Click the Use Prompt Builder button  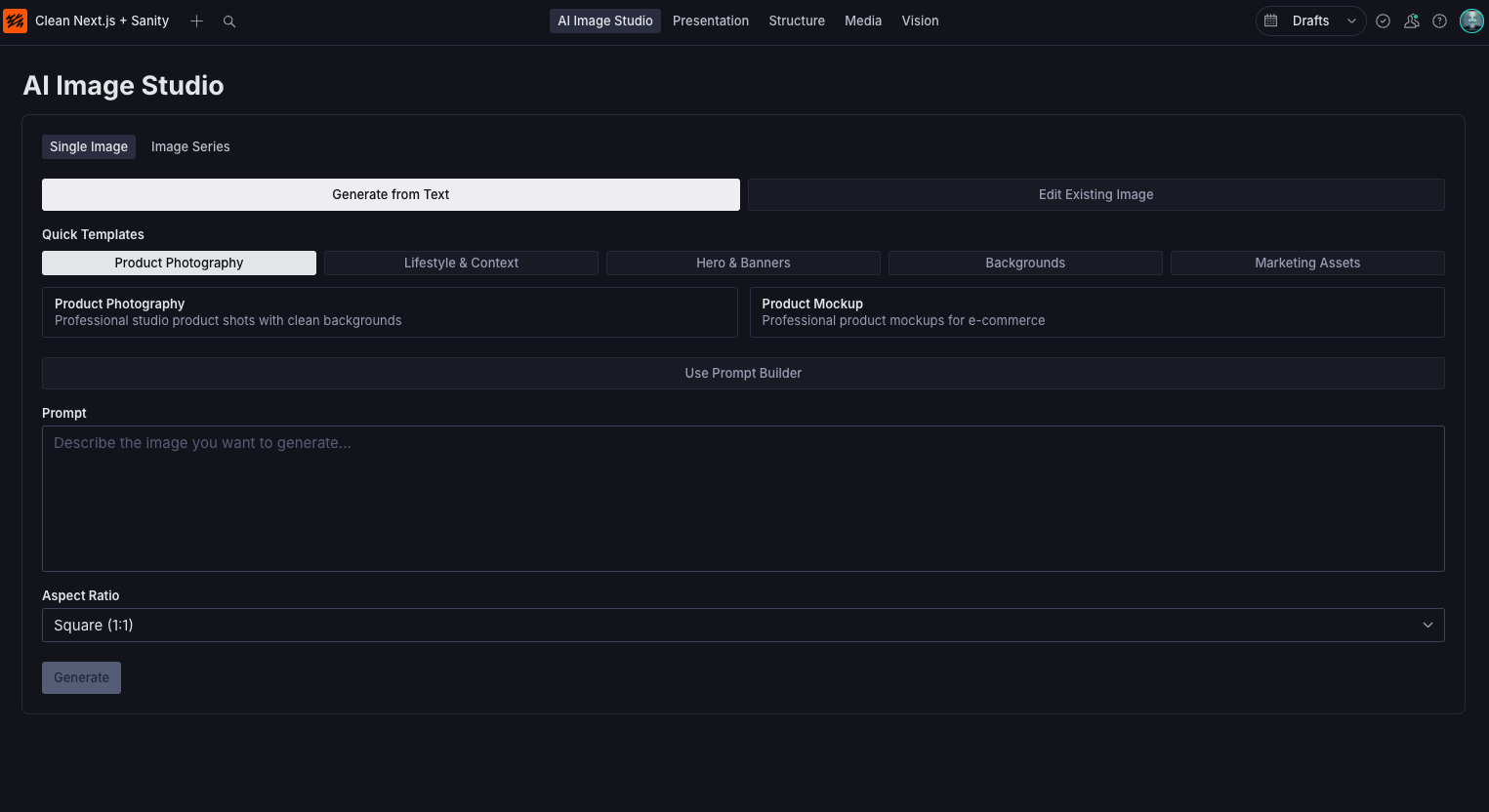743,373
